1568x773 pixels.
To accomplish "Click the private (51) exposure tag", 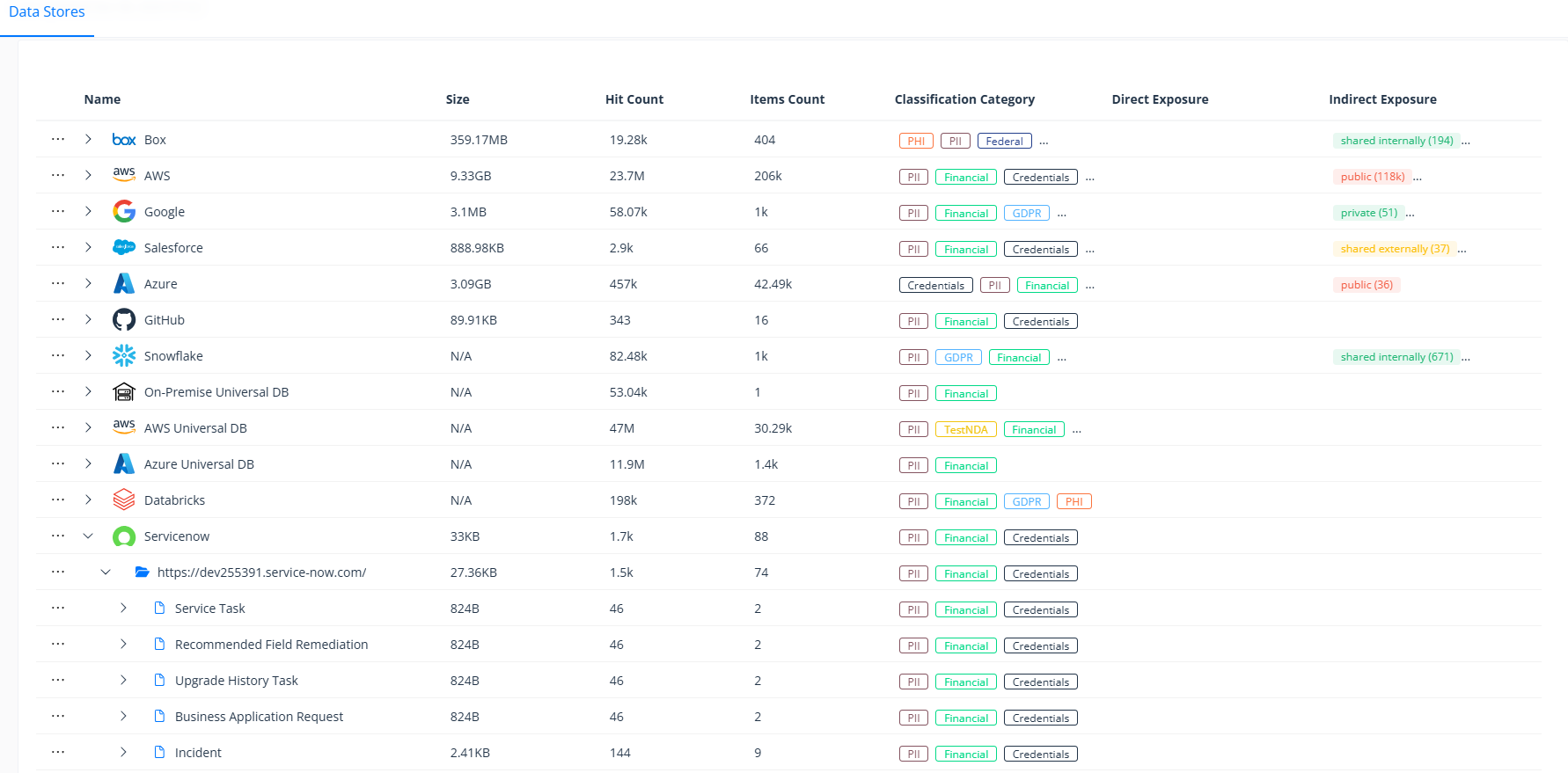I will tap(1369, 213).
